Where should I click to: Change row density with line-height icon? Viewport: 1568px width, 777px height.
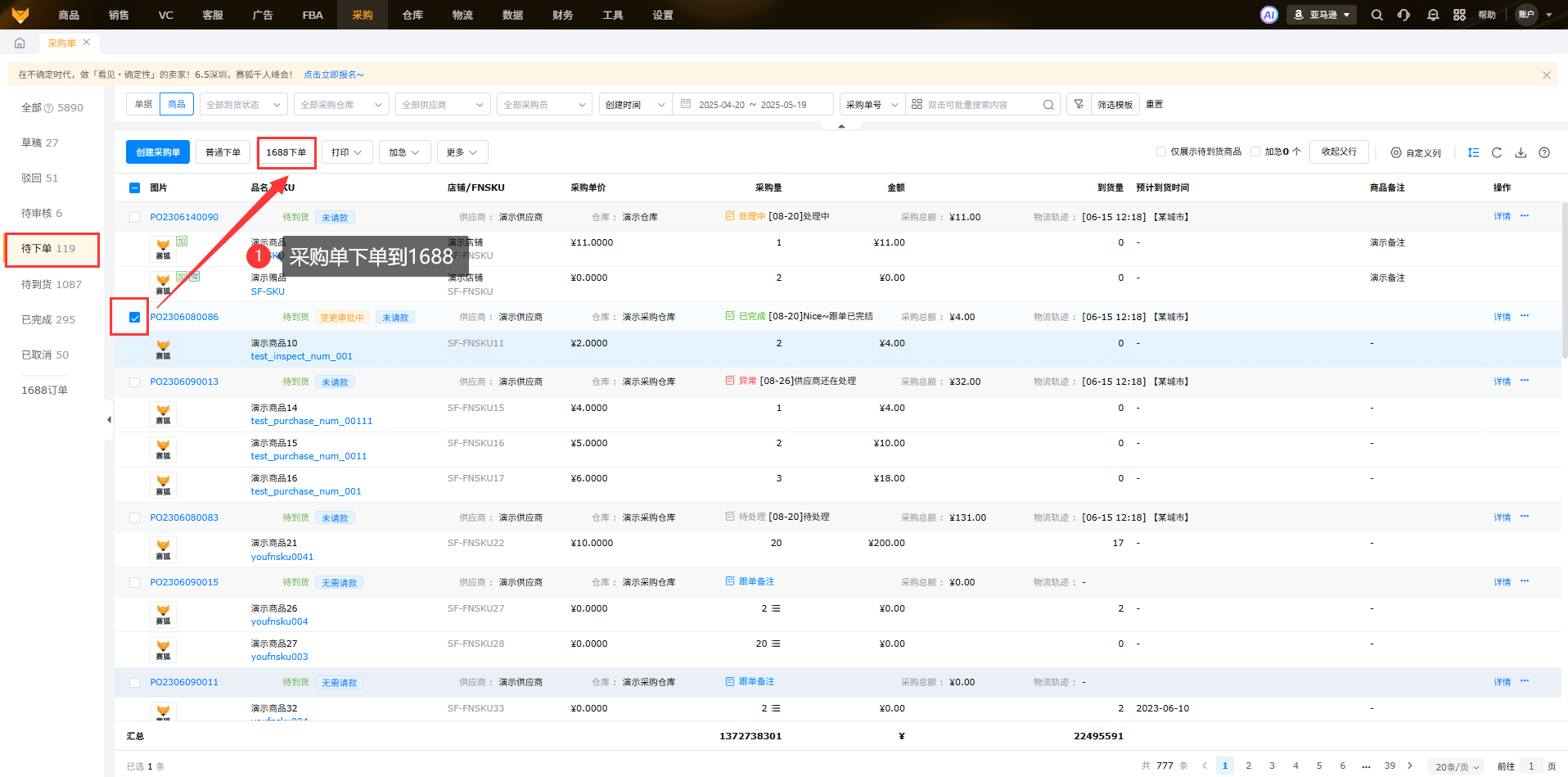[x=1474, y=152]
